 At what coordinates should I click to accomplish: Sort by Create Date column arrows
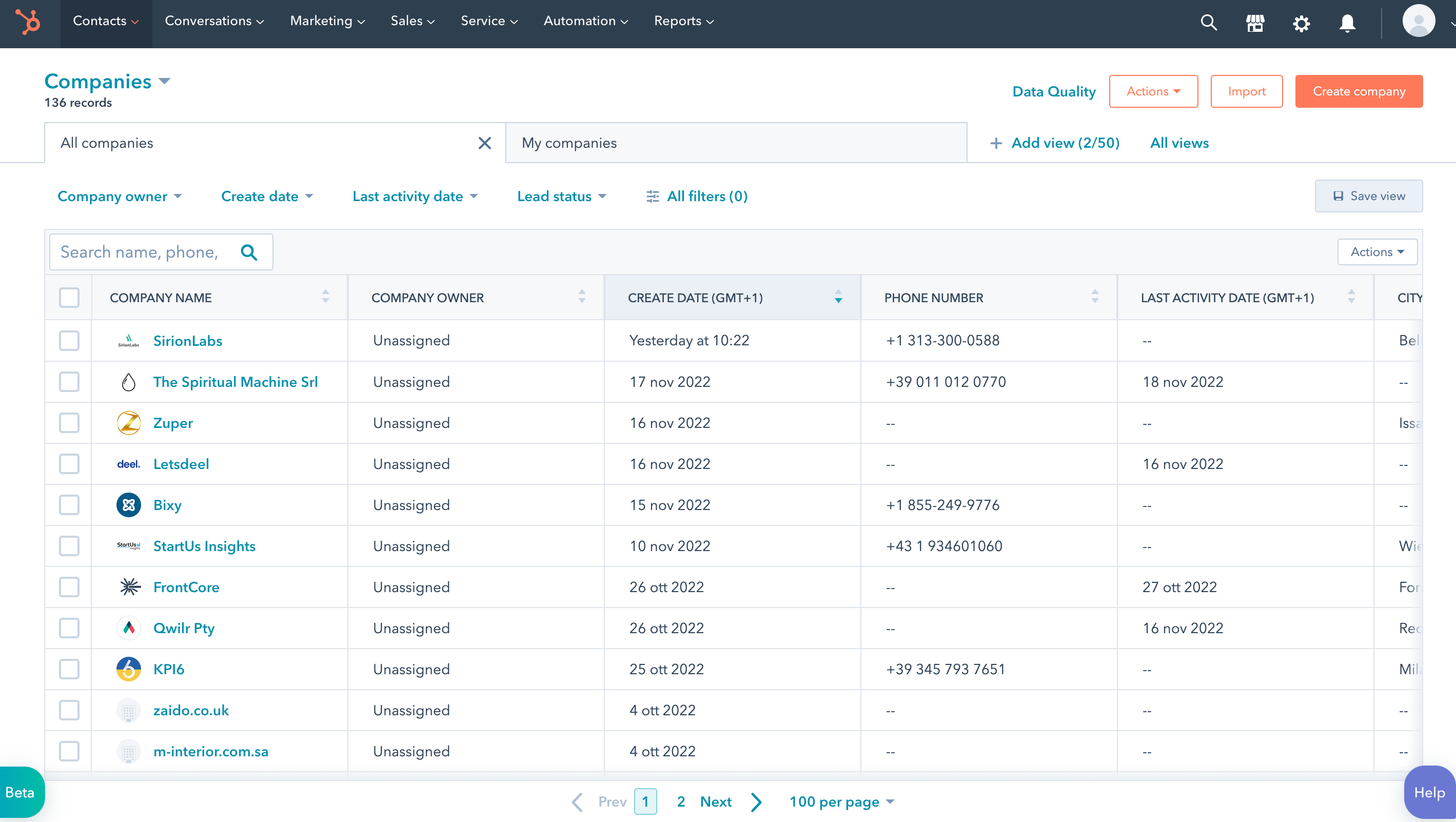(x=838, y=296)
